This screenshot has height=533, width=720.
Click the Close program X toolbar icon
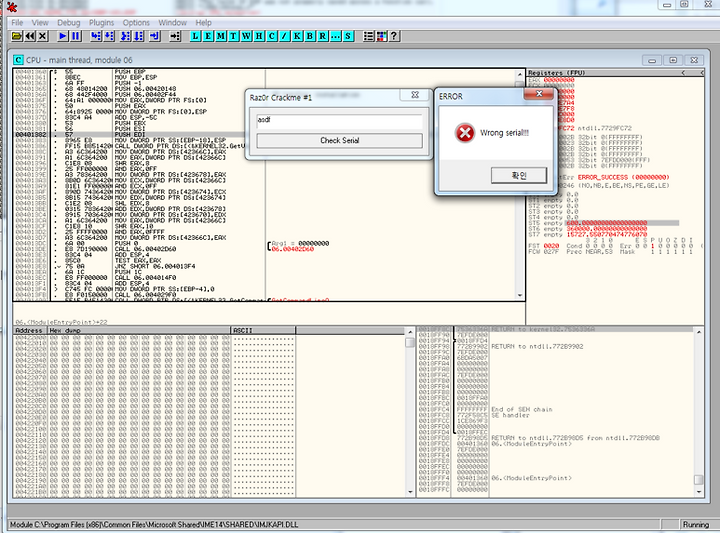(x=43, y=36)
